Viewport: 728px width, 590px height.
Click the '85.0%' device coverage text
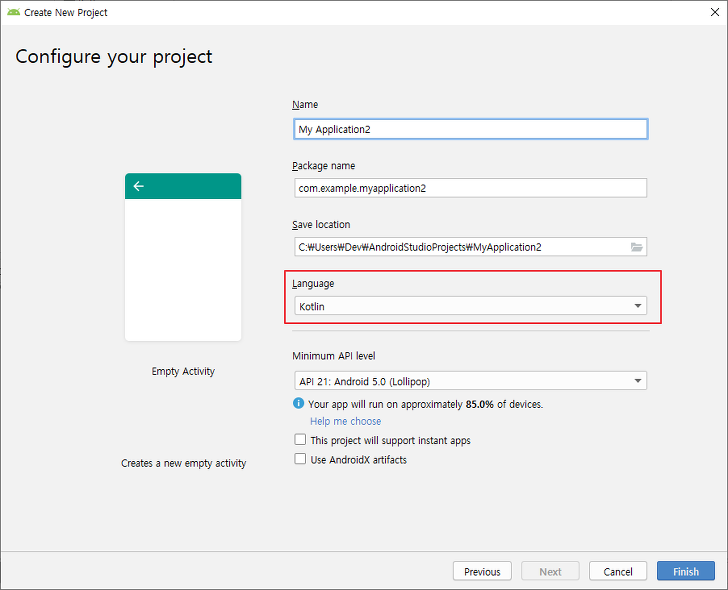[480, 404]
